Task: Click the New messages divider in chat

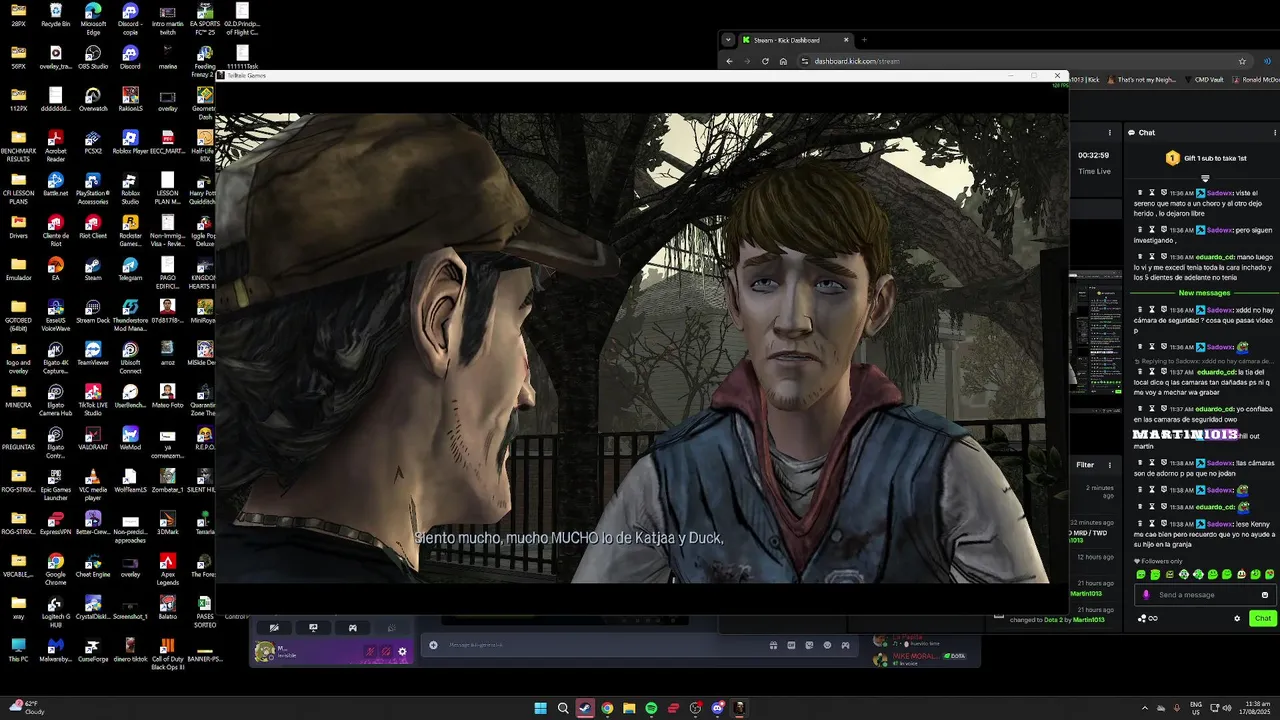Action: (x=1204, y=293)
